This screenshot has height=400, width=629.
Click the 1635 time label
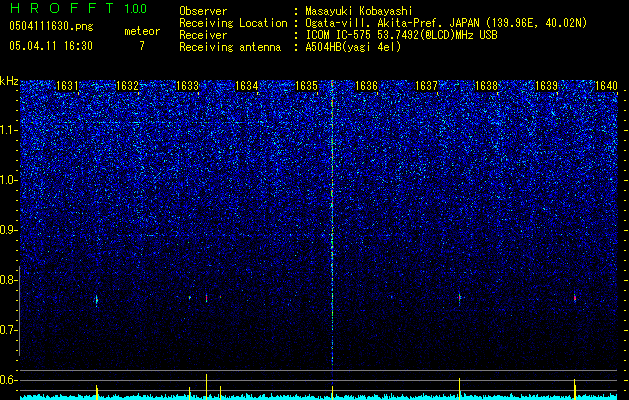click(x=306, y=86)
